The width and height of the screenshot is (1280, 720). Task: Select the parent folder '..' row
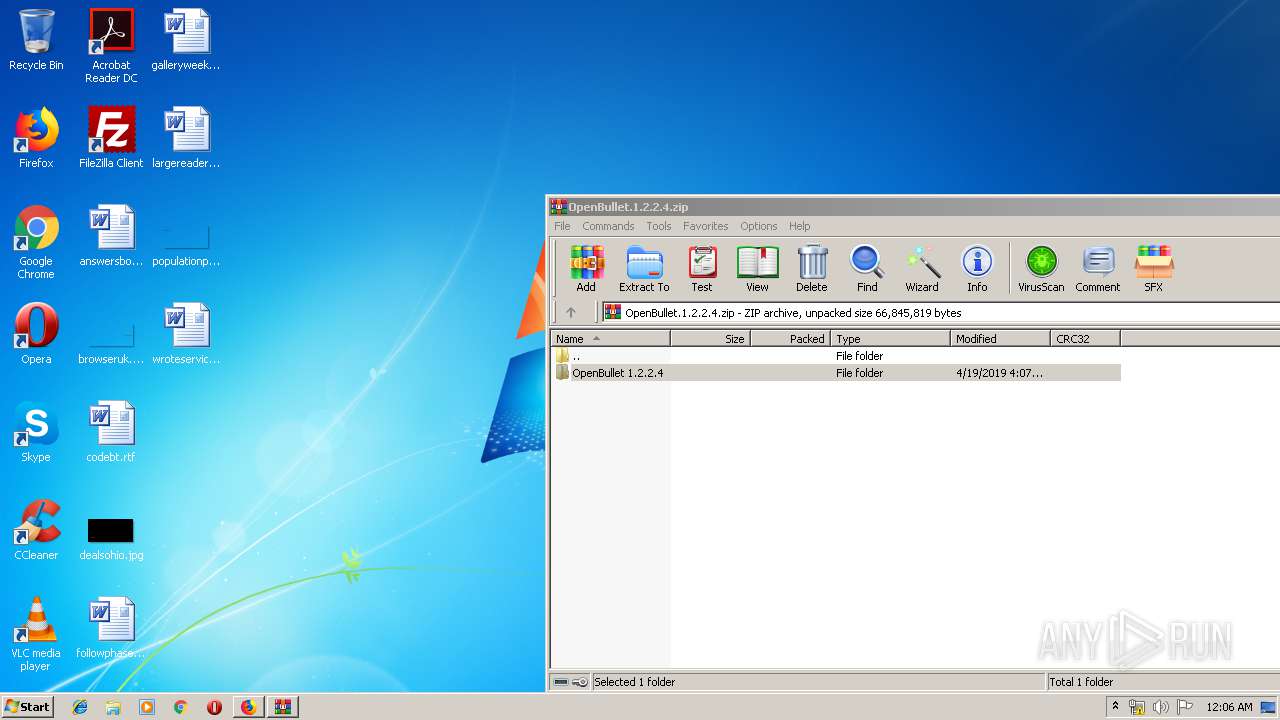[x=836, y=356]
